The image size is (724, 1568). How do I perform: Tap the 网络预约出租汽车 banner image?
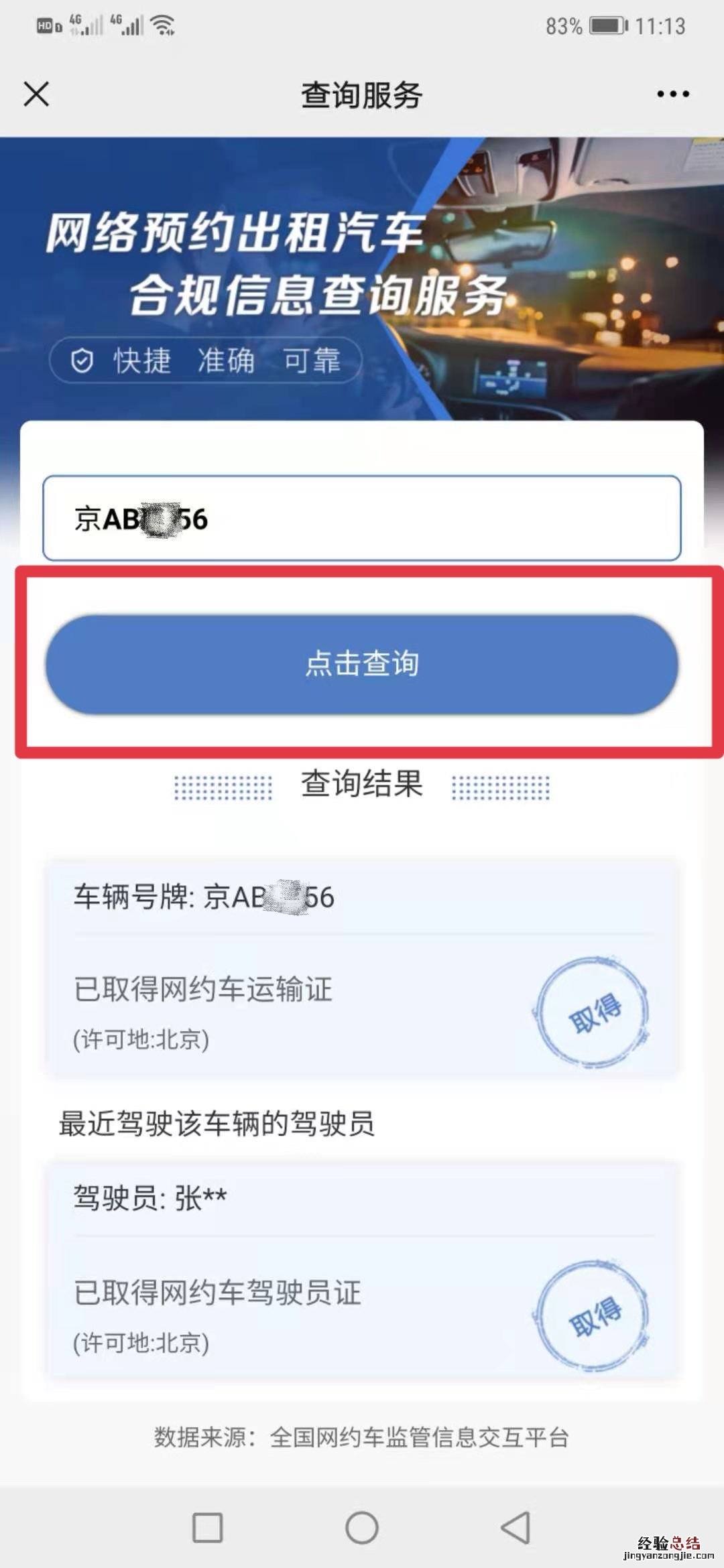click(x=362, y=279)
